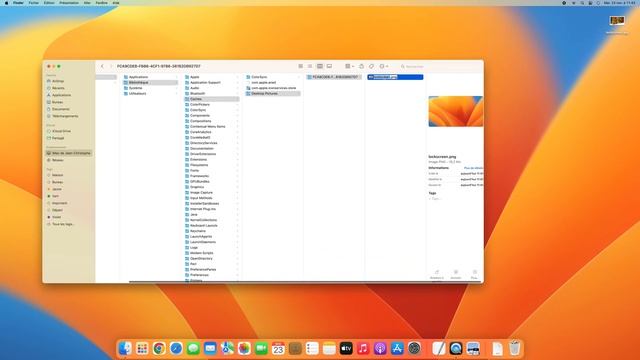Image resolution: width=640 pixels, height=360 pixels.
Task: Click the Rotate left quick action in preview pane
Action: click(437, 274)
